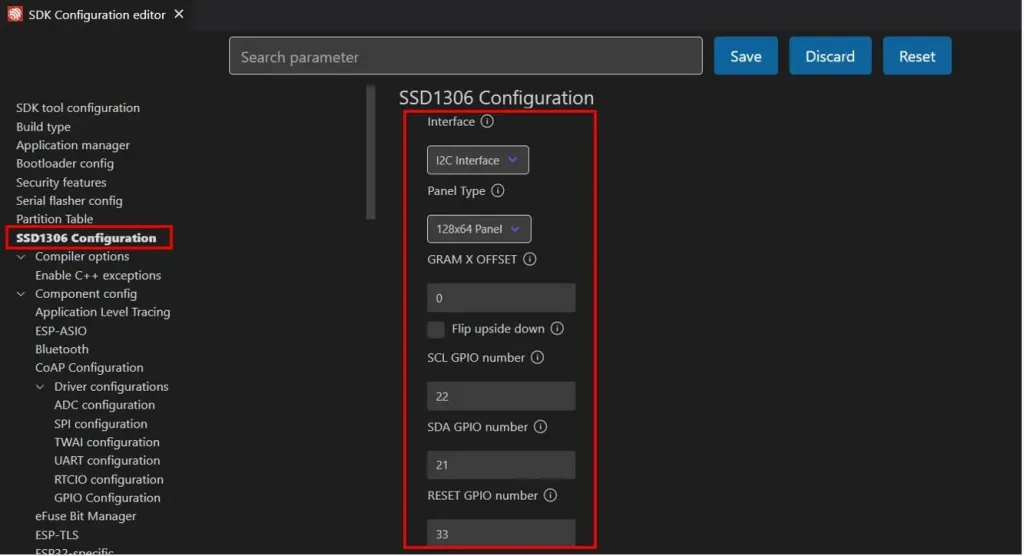Click the Espressif icon in the editor tab
Image resolution: width=1024 pixels, height=556 pixels.
[14, 14]
